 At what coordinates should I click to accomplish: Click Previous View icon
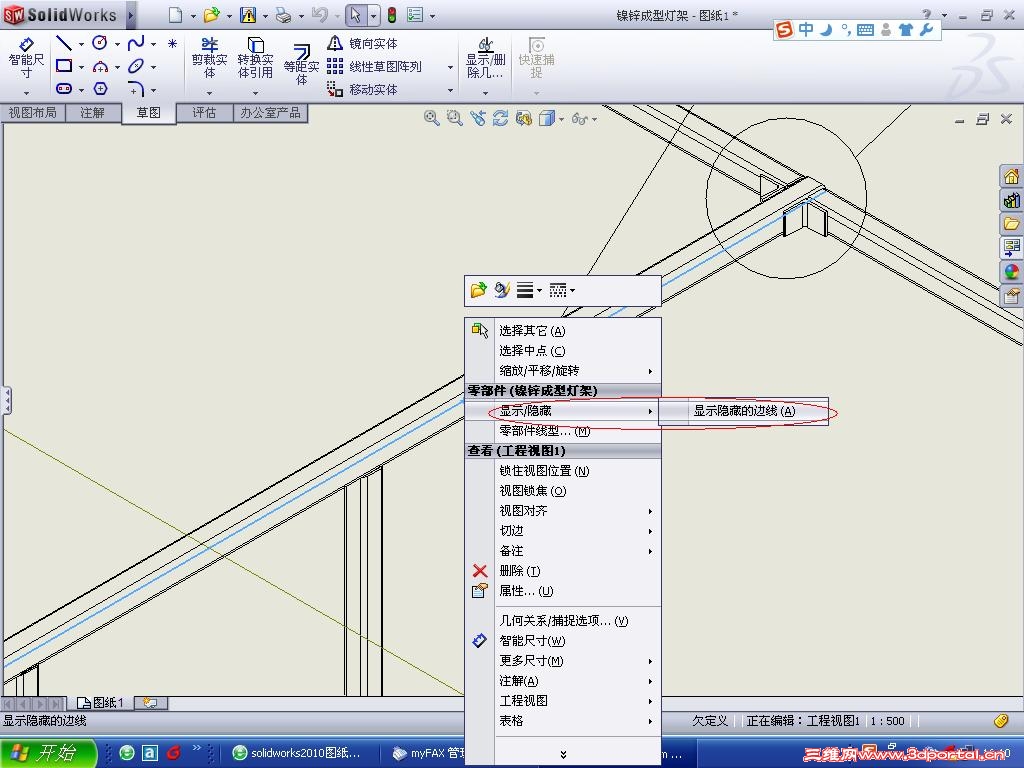pos(477,118)
